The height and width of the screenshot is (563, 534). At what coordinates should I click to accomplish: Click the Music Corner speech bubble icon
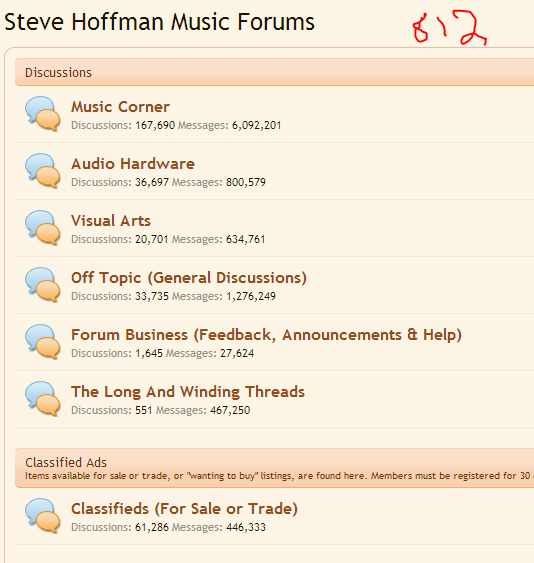(42, 113)
